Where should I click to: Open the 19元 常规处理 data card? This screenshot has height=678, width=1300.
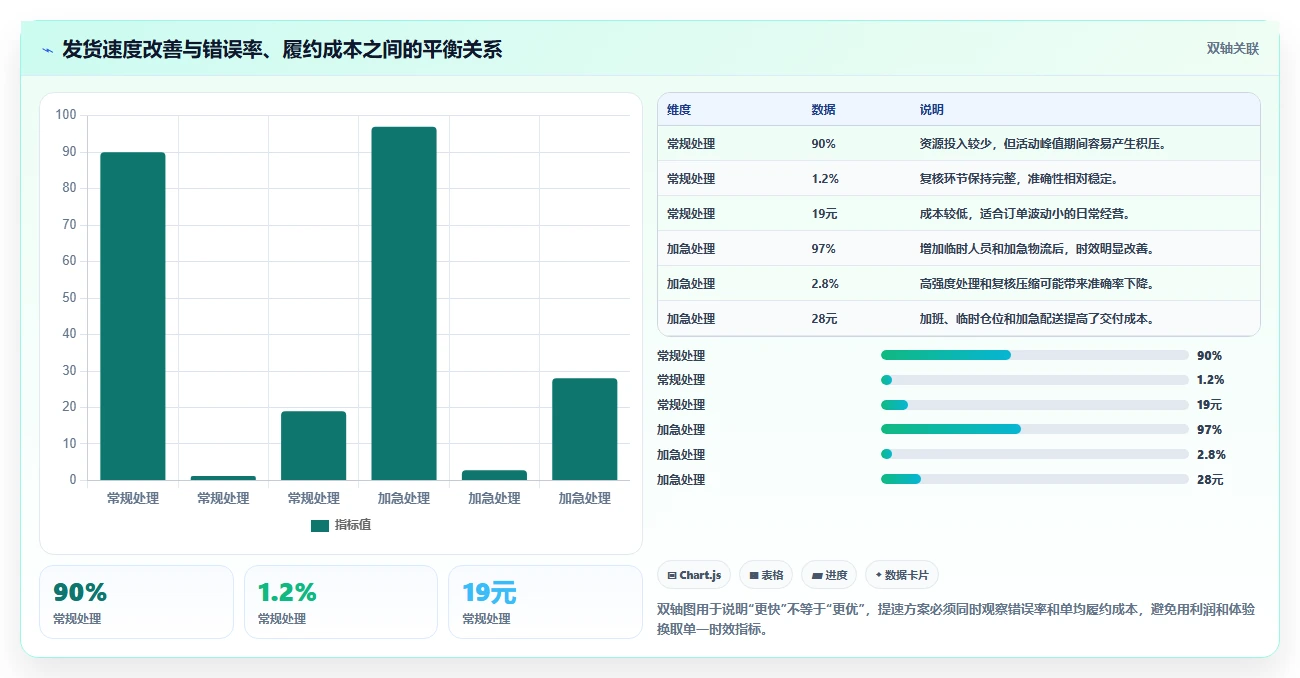(x=545, y=602)
